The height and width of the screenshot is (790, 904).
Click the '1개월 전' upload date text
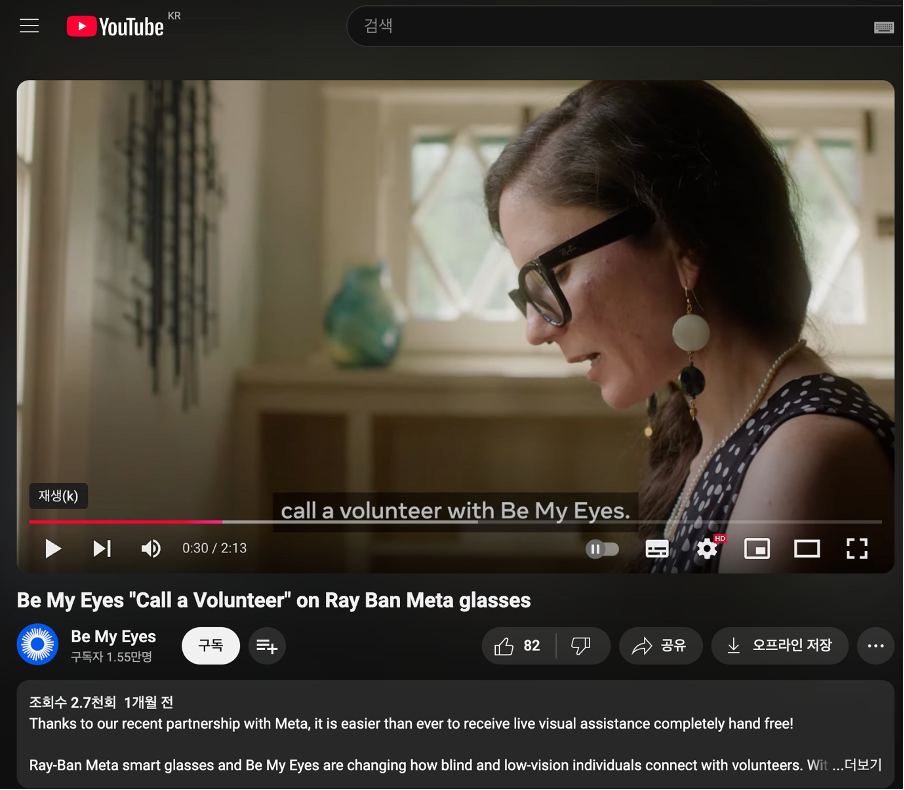click(x=149, y=702)
